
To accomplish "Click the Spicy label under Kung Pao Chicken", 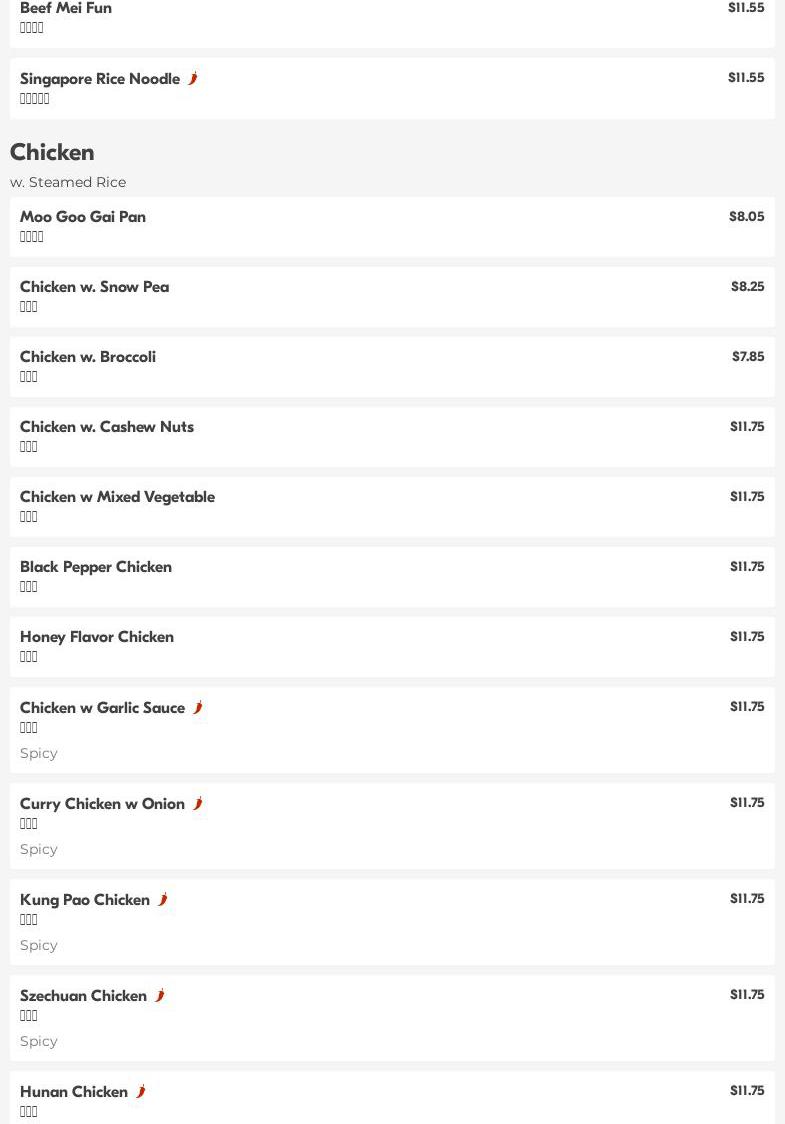I will [39, 945].
